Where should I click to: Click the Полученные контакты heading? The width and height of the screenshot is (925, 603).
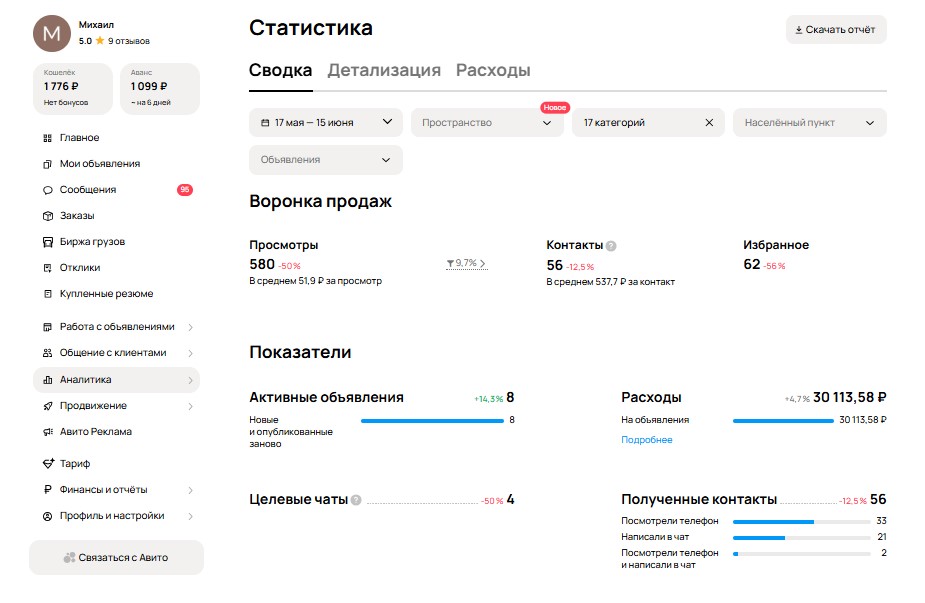(699, 500)
